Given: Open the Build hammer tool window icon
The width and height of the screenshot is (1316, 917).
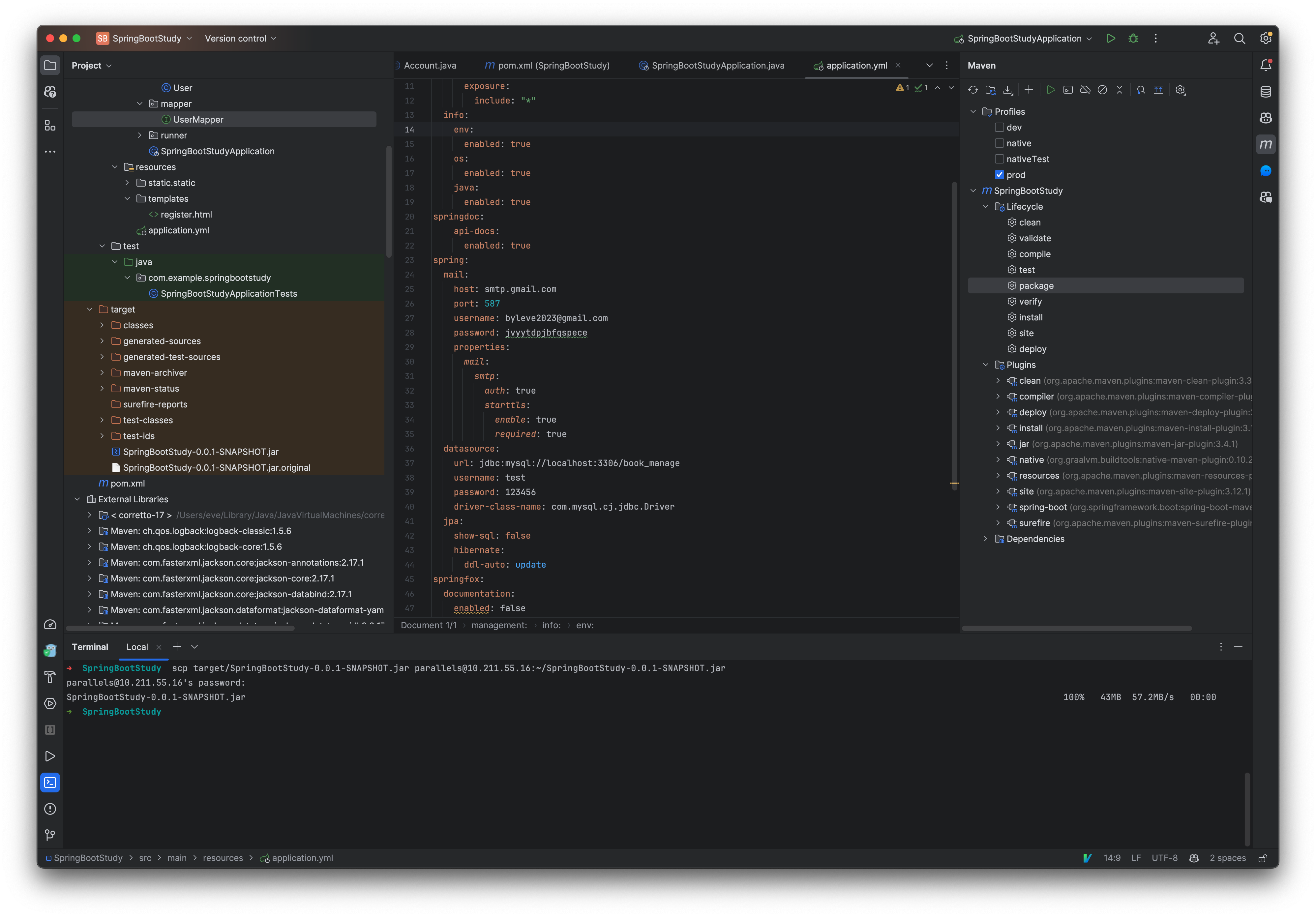Looking at the screenshot, I should (50, 677).
